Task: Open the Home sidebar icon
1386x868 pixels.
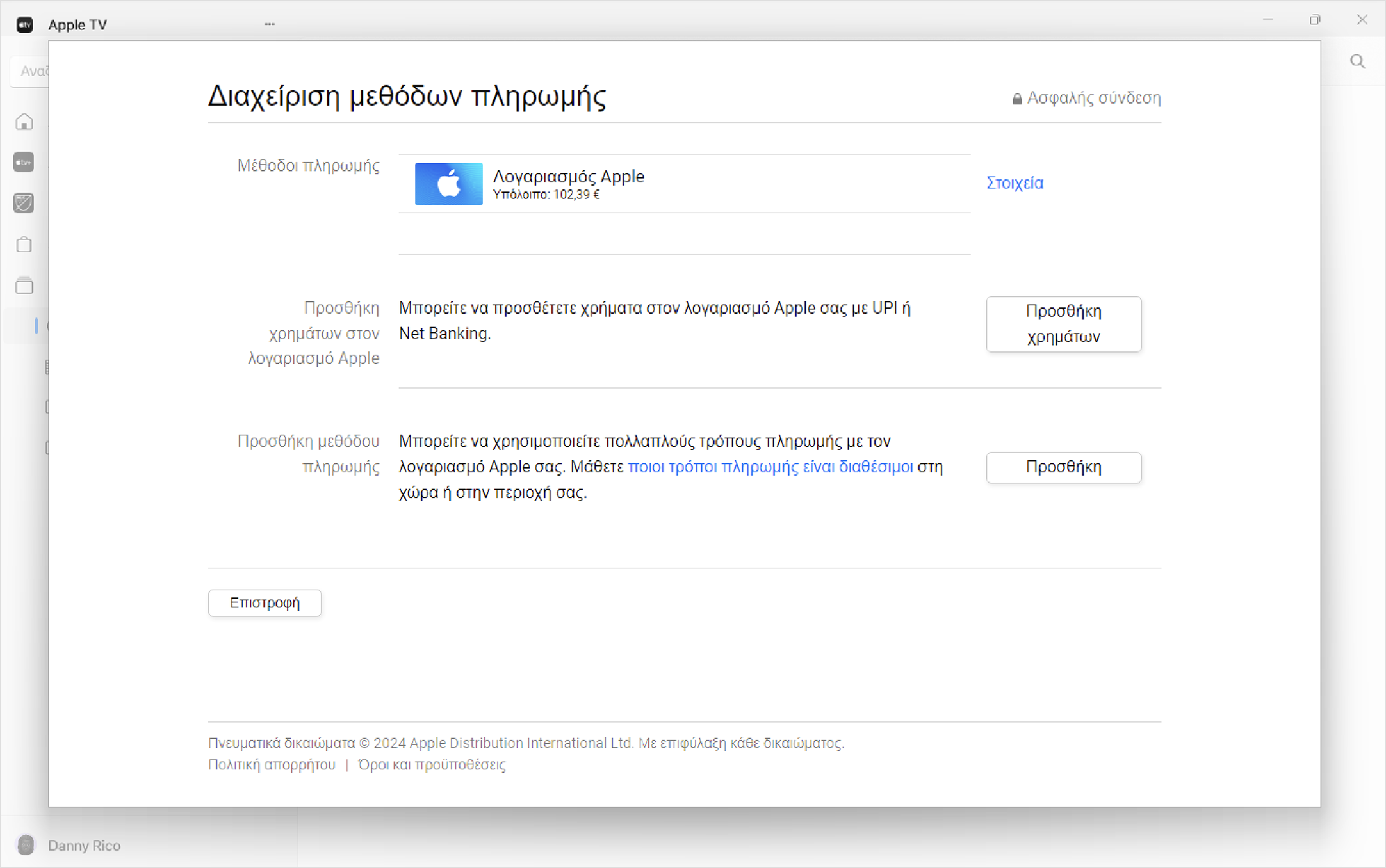Action: pyautogui.click(x=24, y=122)
